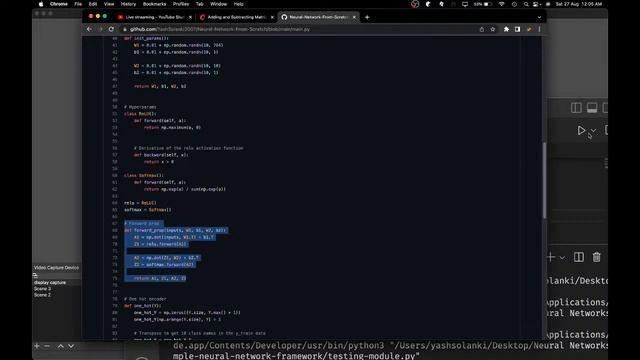
Task: Open the Edit menu
Action: click(93, 4)
